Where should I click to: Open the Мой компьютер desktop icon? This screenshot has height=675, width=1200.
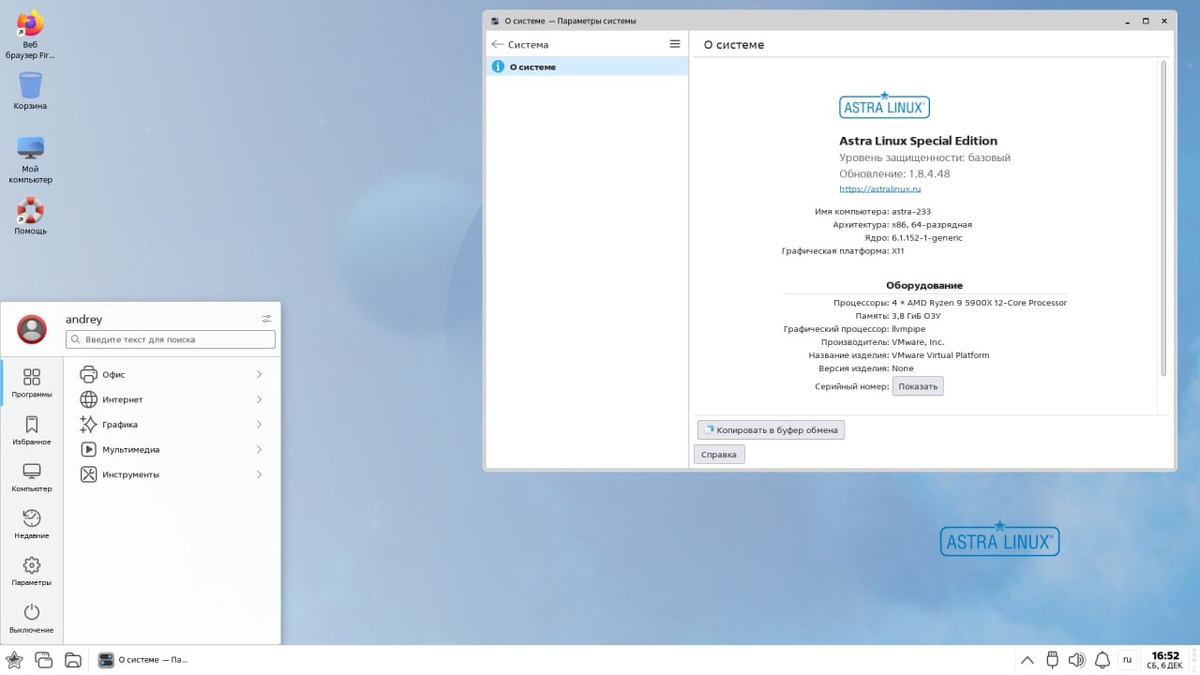click(30, 160)
